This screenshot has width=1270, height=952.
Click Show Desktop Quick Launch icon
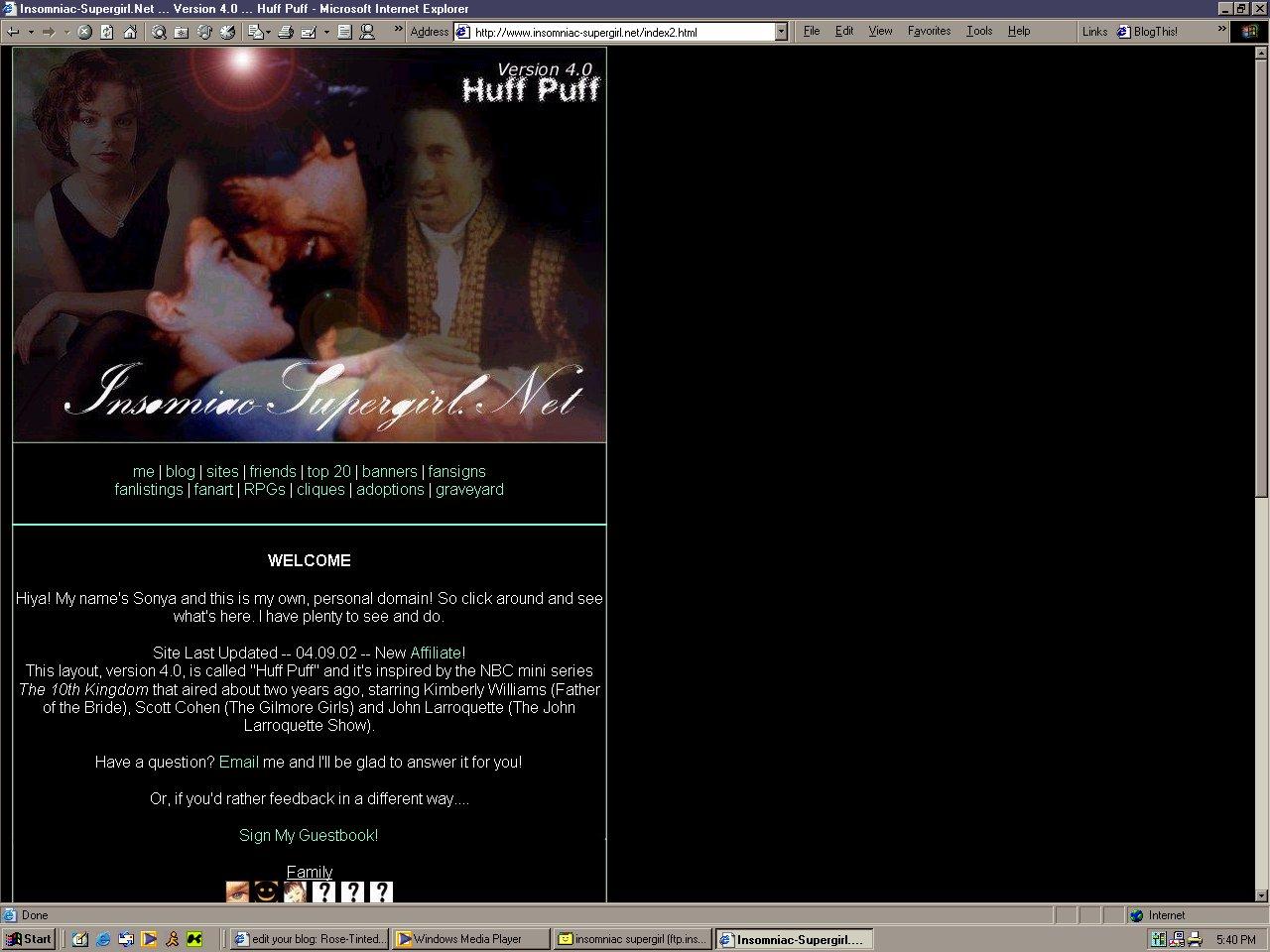coord(80,939)
